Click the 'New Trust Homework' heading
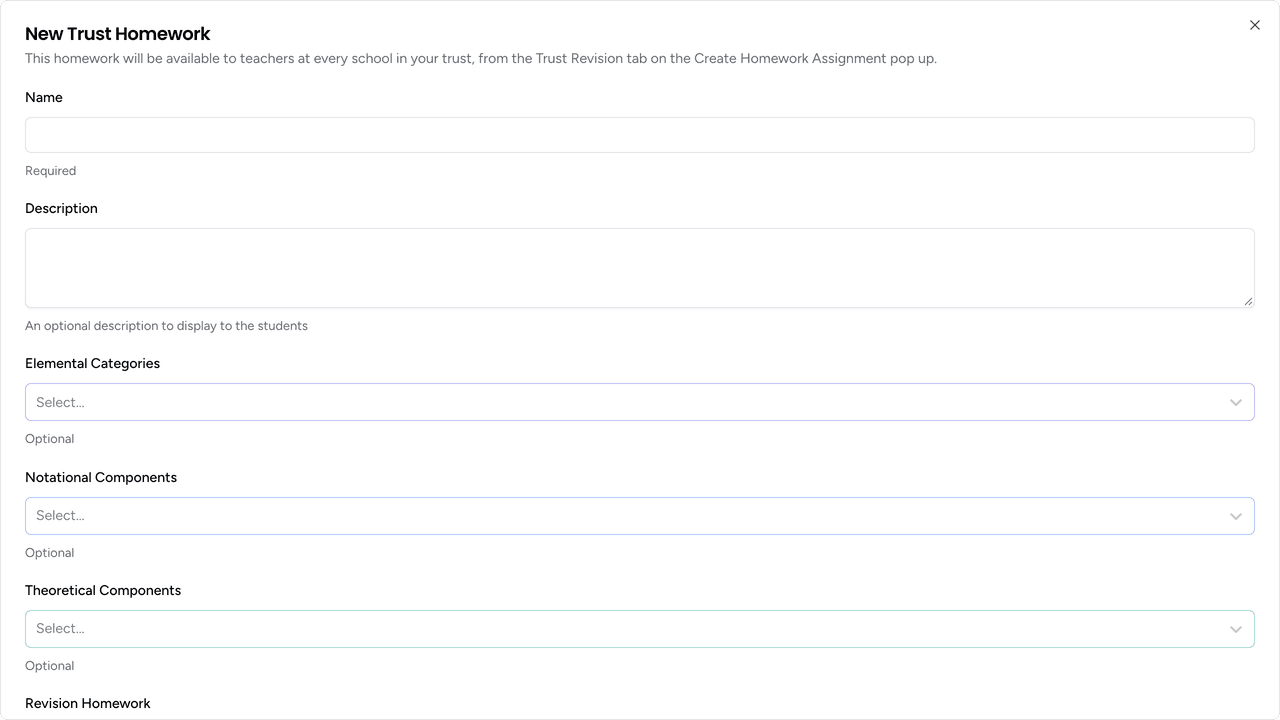Image resolution: width=1280 pixels, height=720 pixels. pyautogui.click(x=118, y=34)
